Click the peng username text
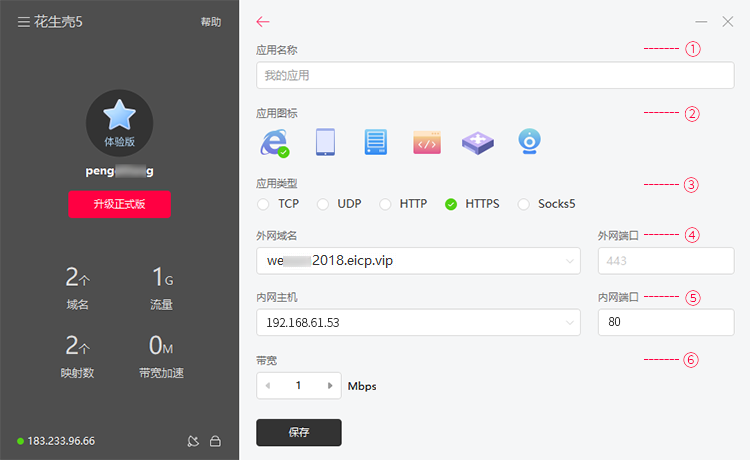 click(120, 171)
